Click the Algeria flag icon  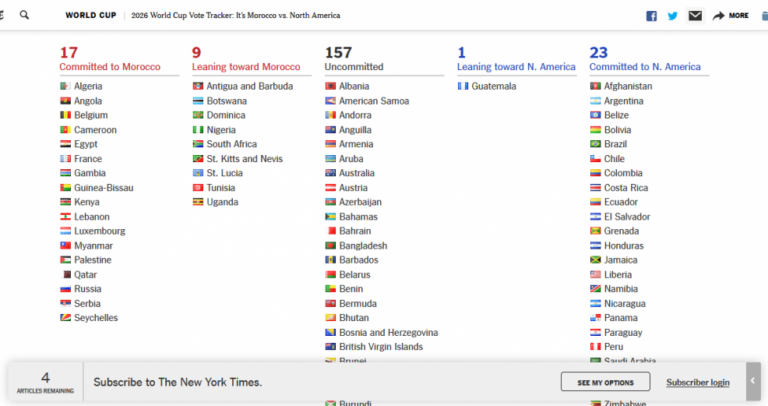pyautogui.click(x=65, y=86)
